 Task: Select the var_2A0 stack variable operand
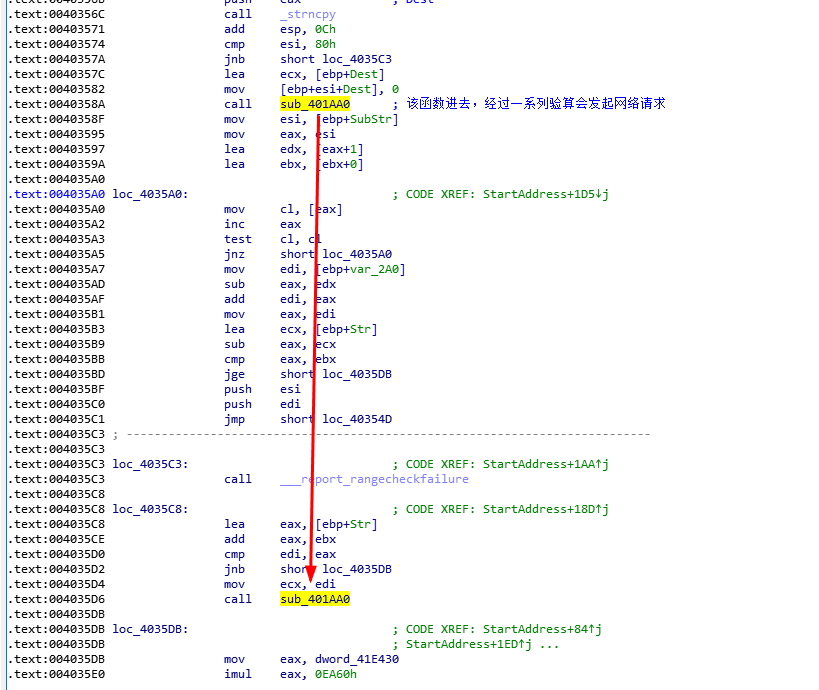pyautogui.click(x=374, y=269)
